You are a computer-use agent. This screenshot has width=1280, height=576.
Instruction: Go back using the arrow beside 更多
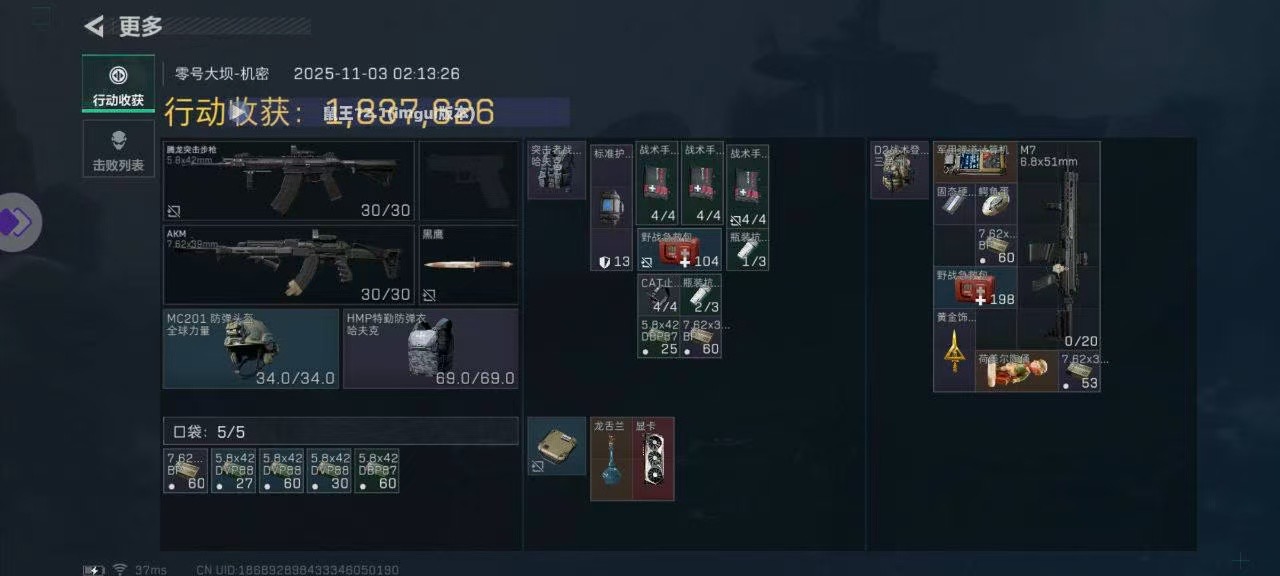94,27
